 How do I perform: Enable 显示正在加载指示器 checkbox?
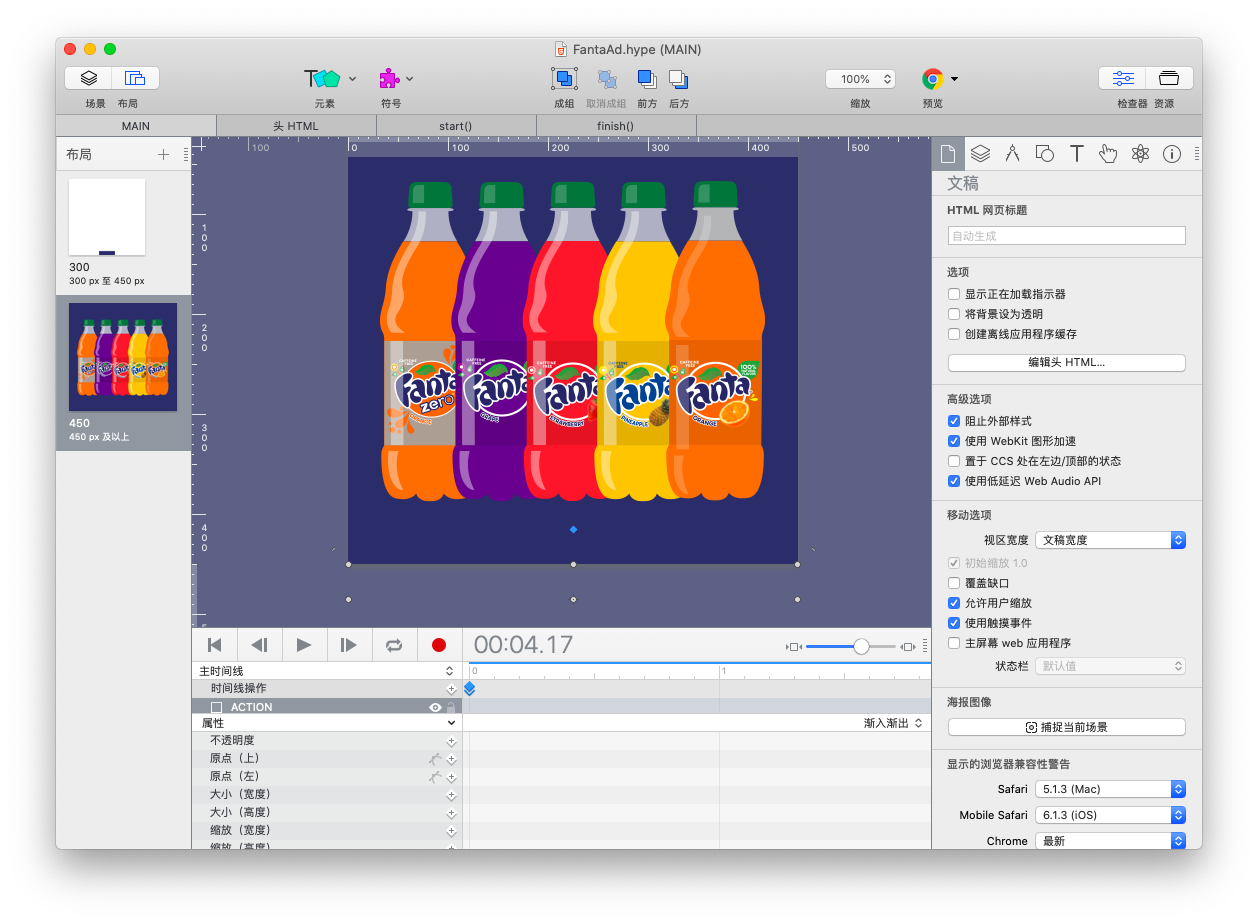[x=954, y=293]
